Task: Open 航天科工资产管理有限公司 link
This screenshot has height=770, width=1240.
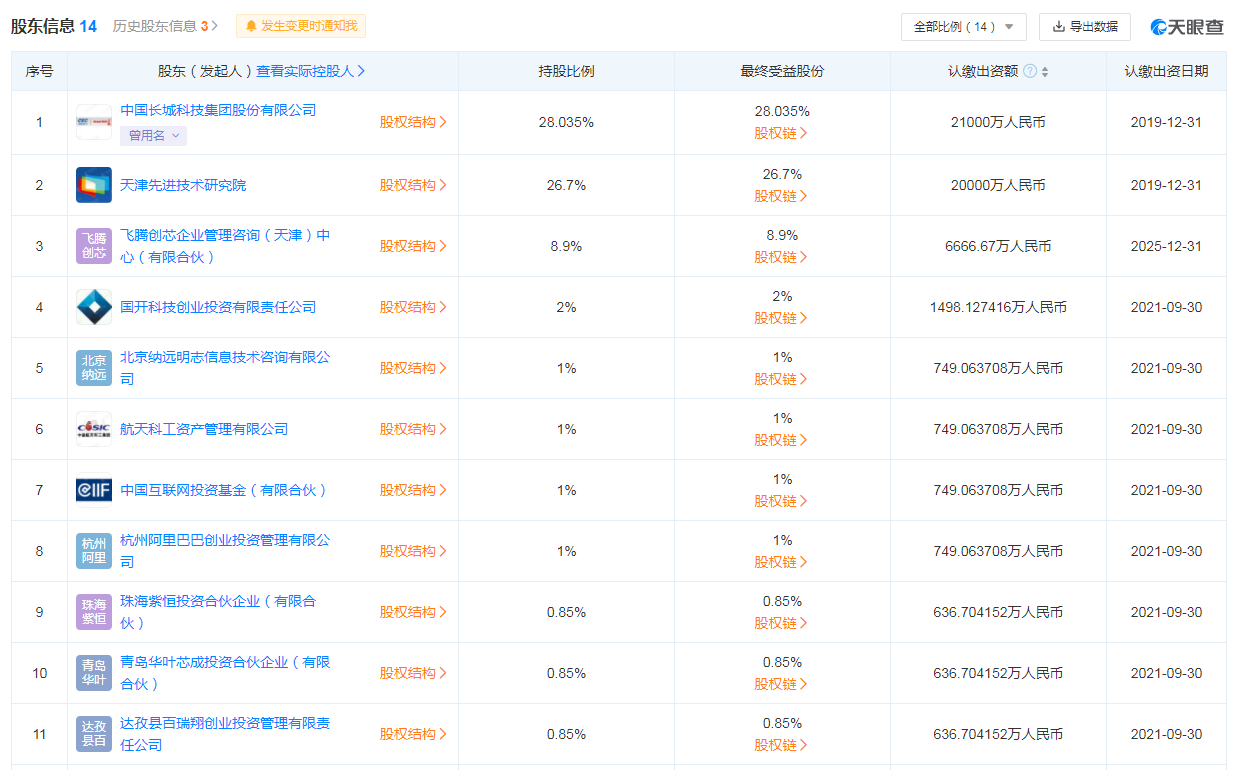Action: pos(204,429)
